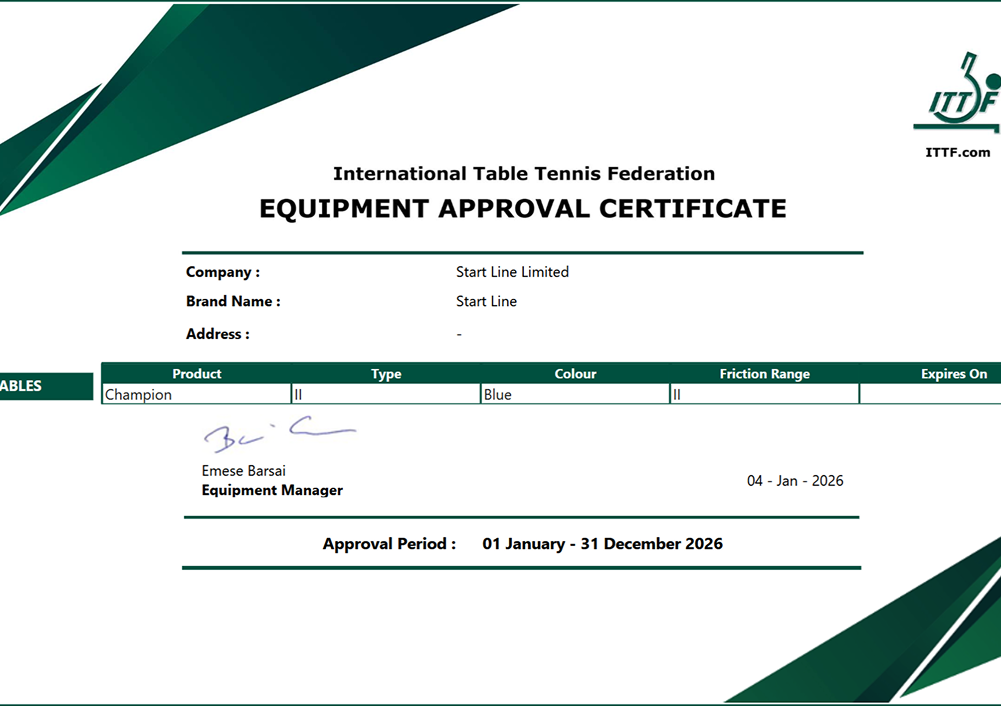Click the Equipment Approval Certificate title
Screen dimensions: 1001x706
pos(523,209)
